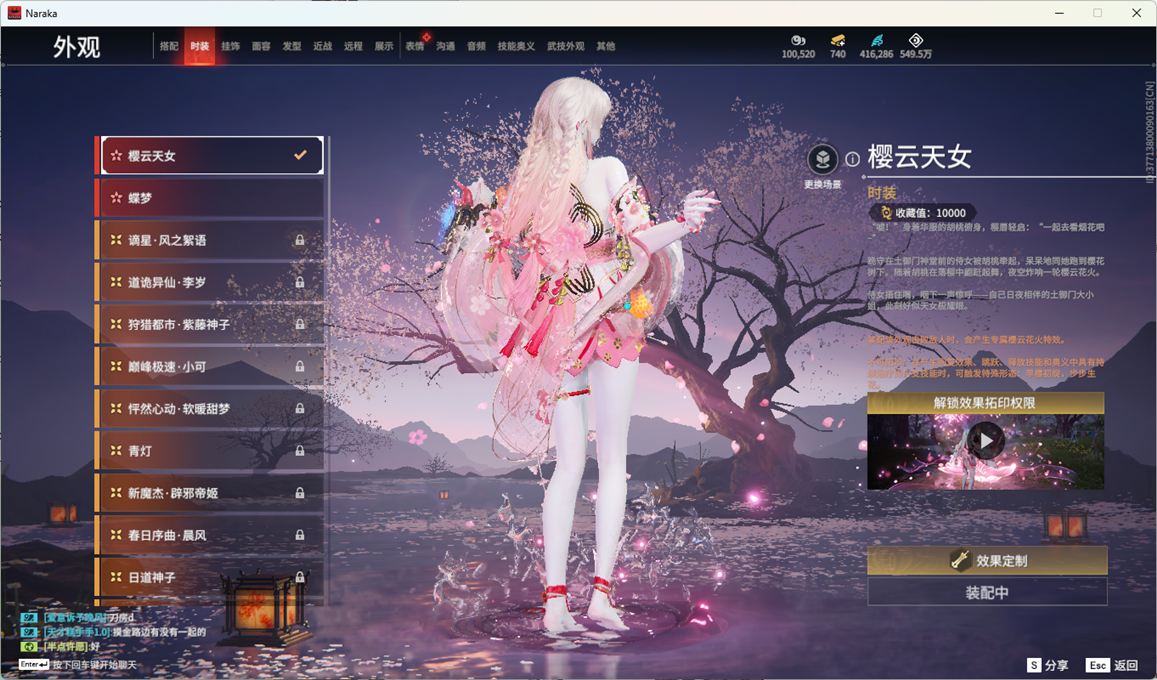This screenshot has width=1157, height=680.
Task: Click the 更换场景 scene change icon
Action: pyautogui.click(x=822, y=160)
